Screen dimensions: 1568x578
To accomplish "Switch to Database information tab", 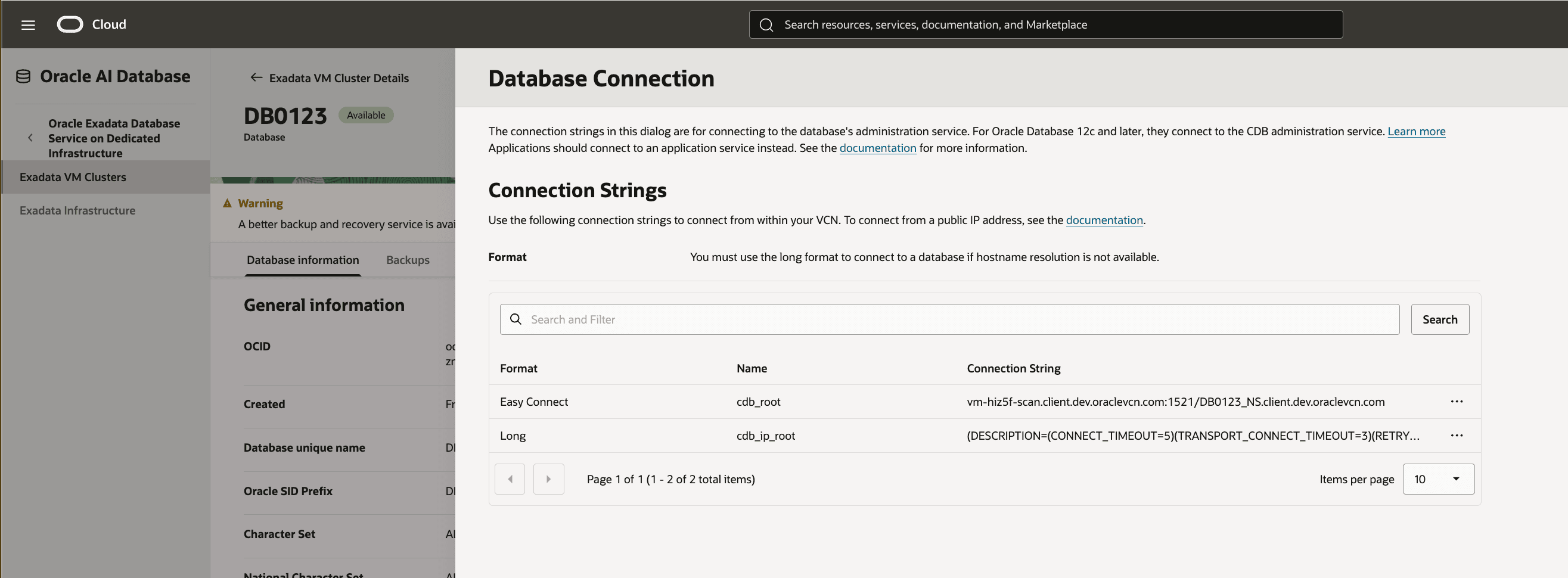I will (303, 260).
